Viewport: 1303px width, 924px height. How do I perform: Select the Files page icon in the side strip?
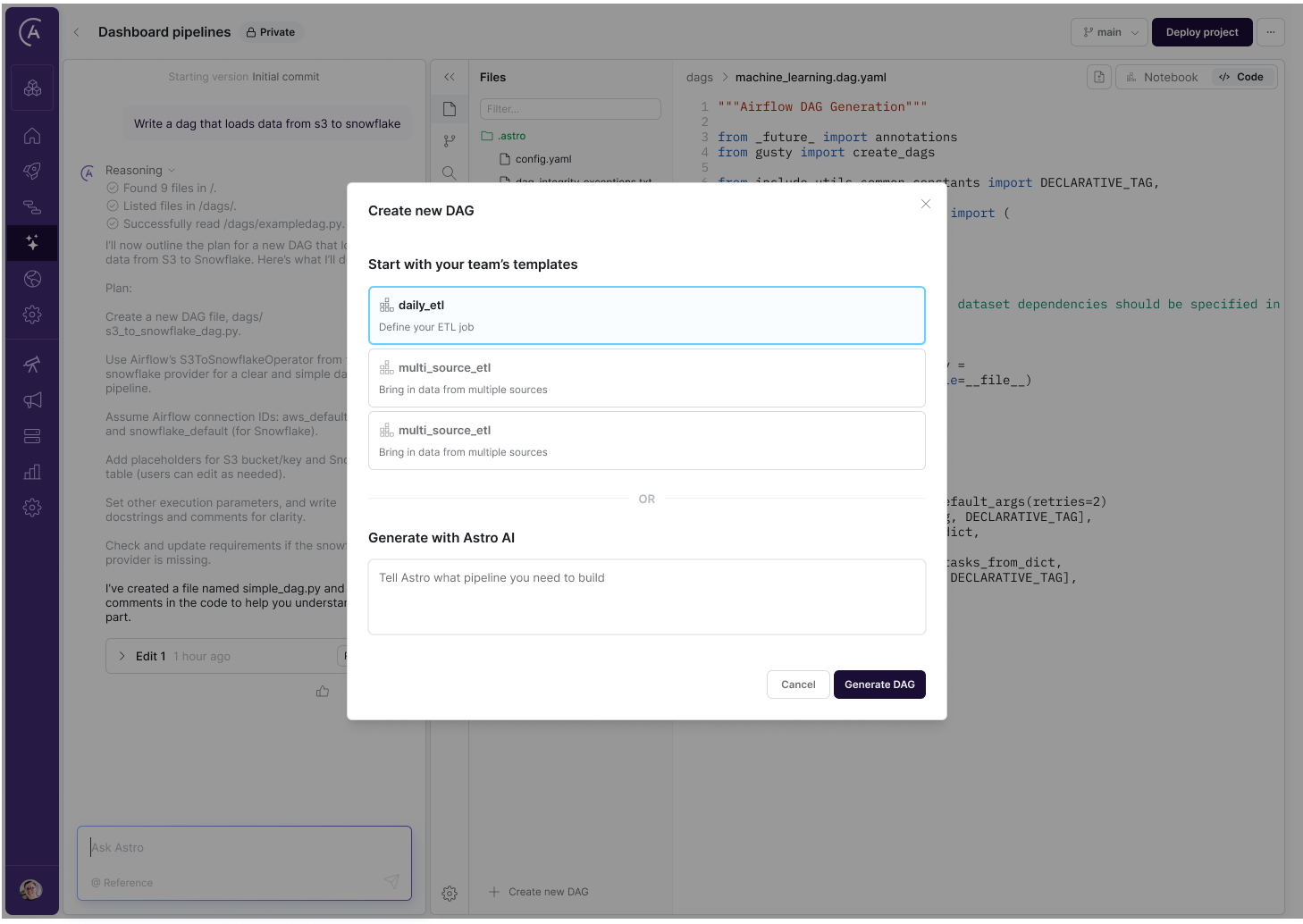(x=450, y=109)
